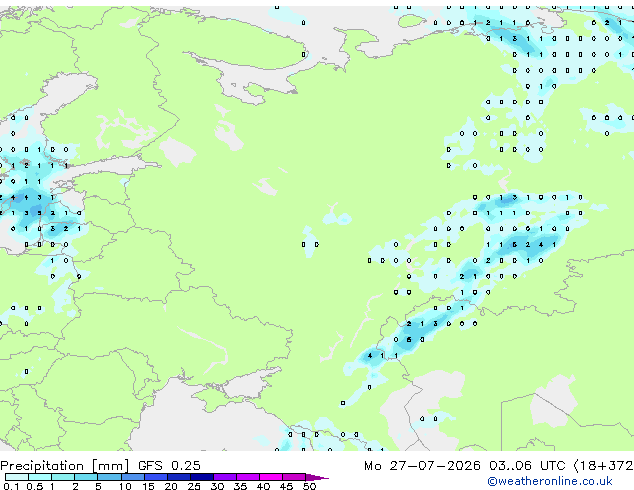Select the 15 to 20 mm blue swatch
Screen dimensions: 634x490
tap(156, 477)
